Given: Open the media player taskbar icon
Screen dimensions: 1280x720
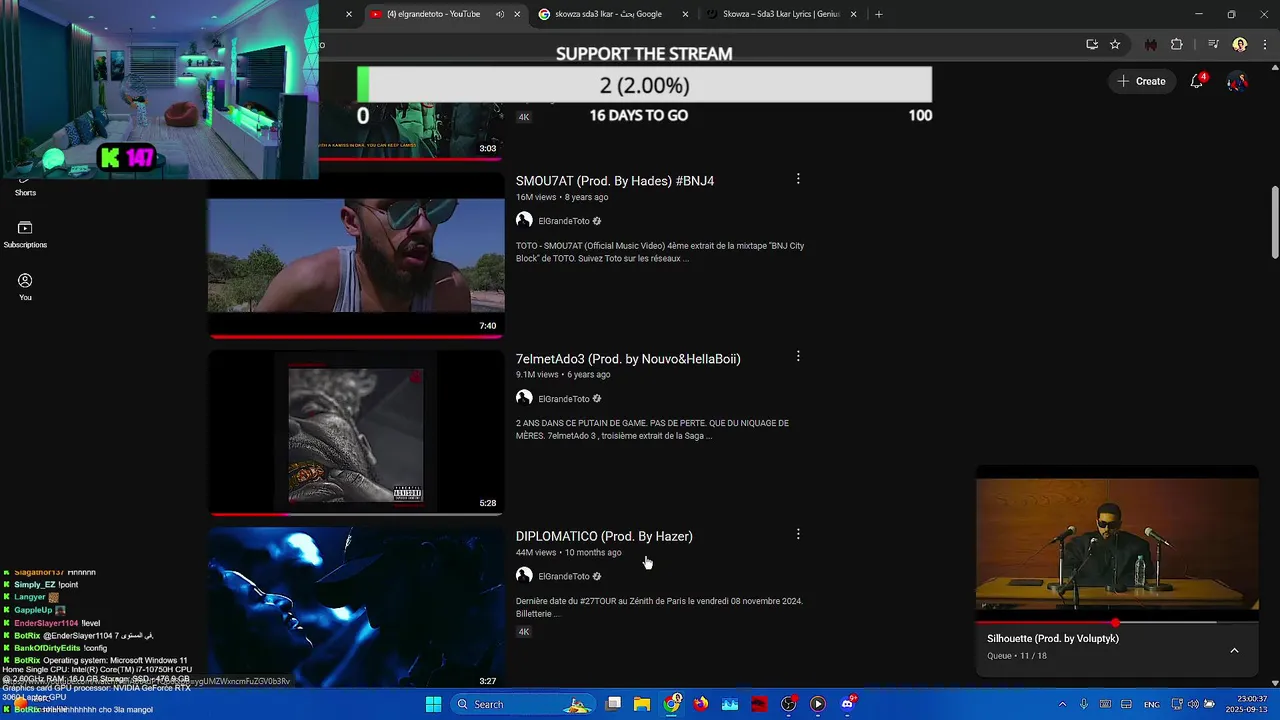Looking at the screenshot, I should click(818, 704).
